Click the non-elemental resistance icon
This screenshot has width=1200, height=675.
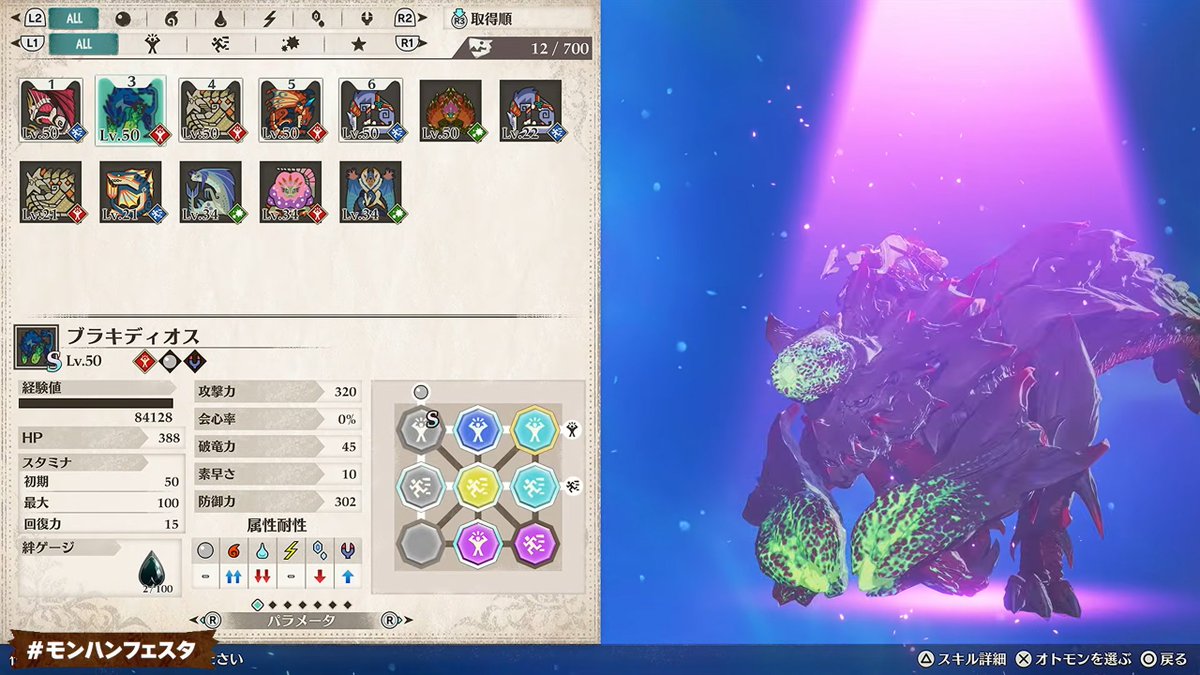(205, 551)
